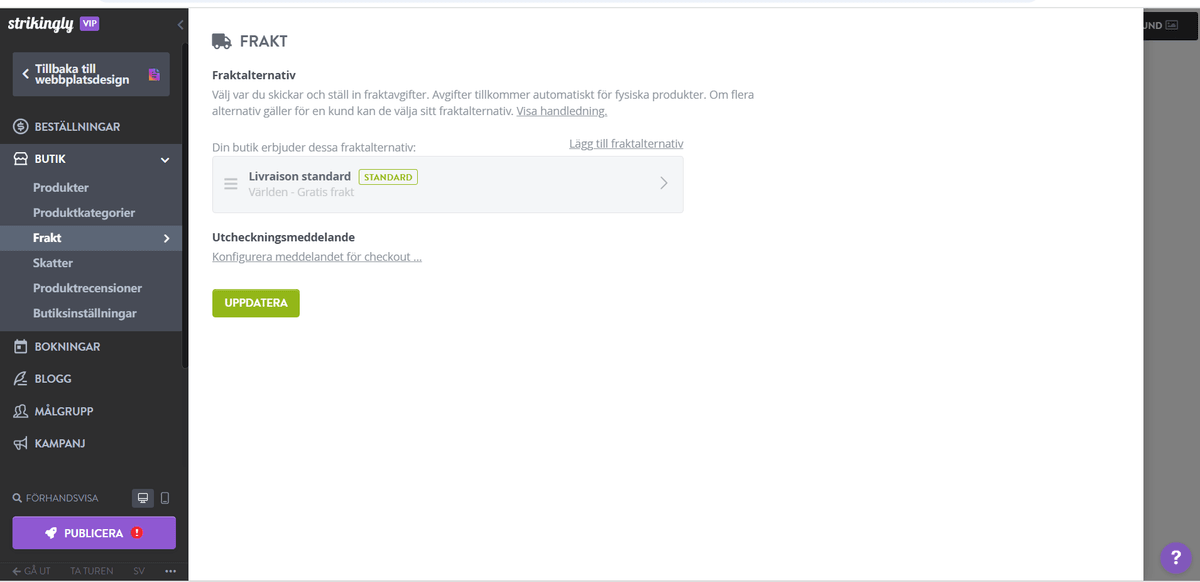Click the Blogg feather icon

click(x=20, y=379)
